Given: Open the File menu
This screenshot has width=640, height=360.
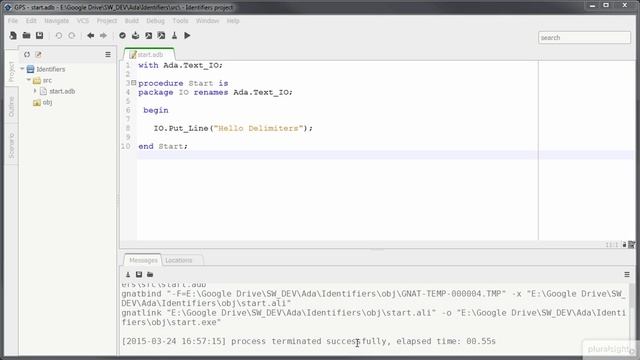Looking at the screenshot, I should (x=13, y=21).
